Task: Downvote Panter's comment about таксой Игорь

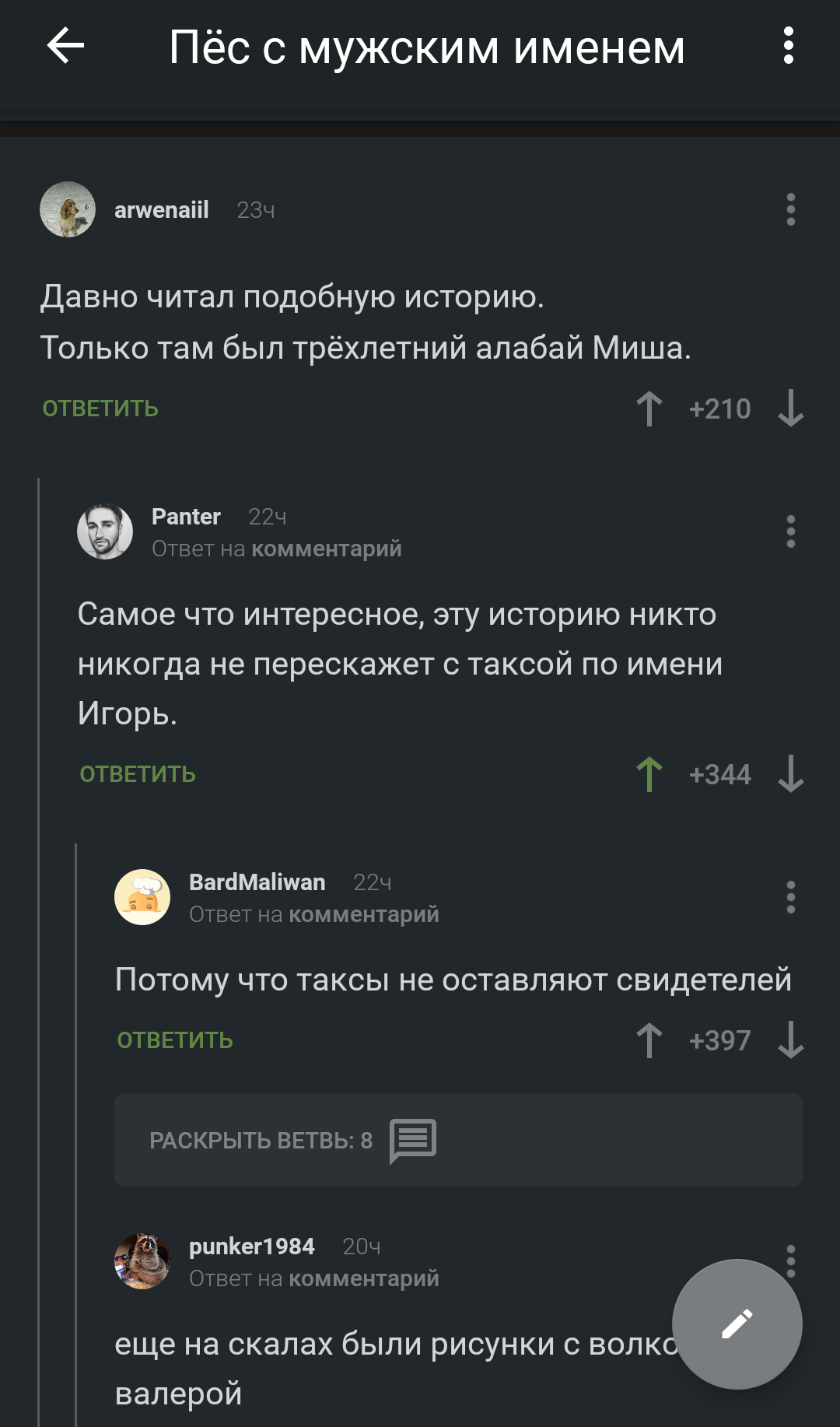Action: [790, 774]
